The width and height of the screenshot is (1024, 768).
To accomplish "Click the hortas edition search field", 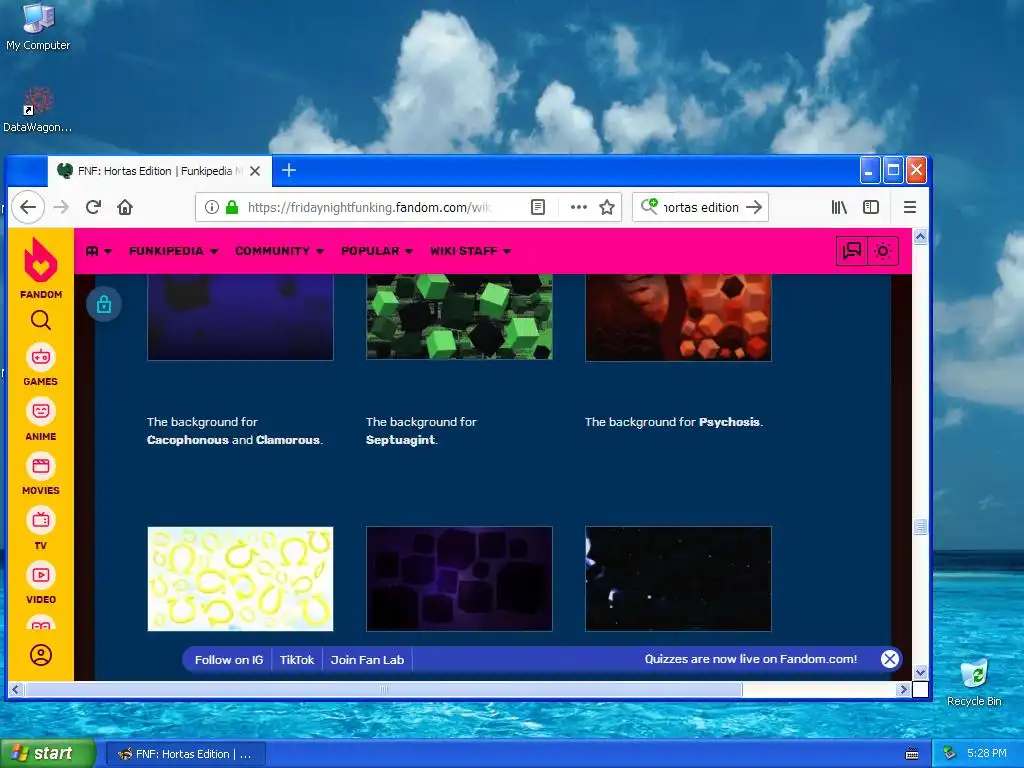I will pyautogui.click(x=701, y=208).
